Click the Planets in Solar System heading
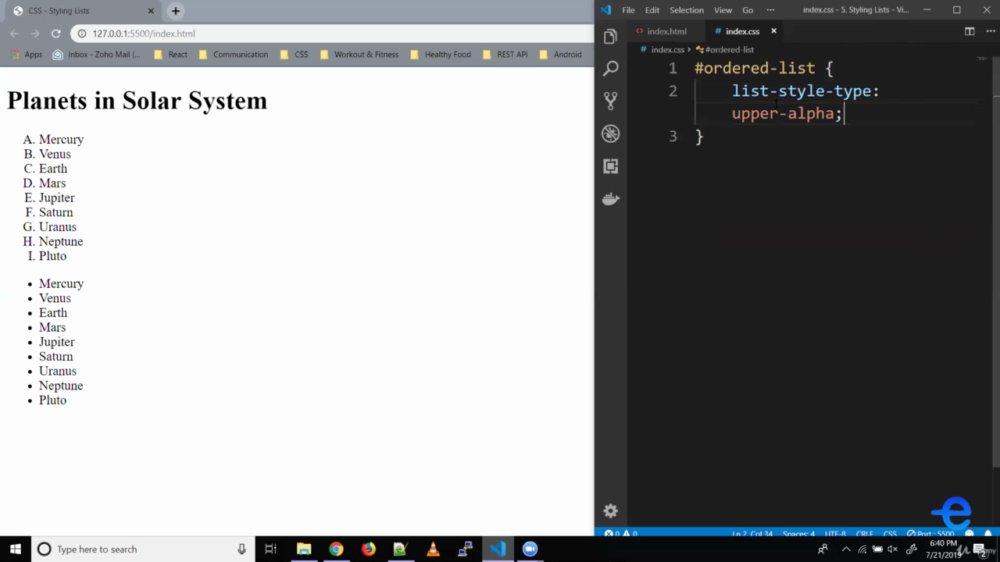 click(x=137, y=101)
